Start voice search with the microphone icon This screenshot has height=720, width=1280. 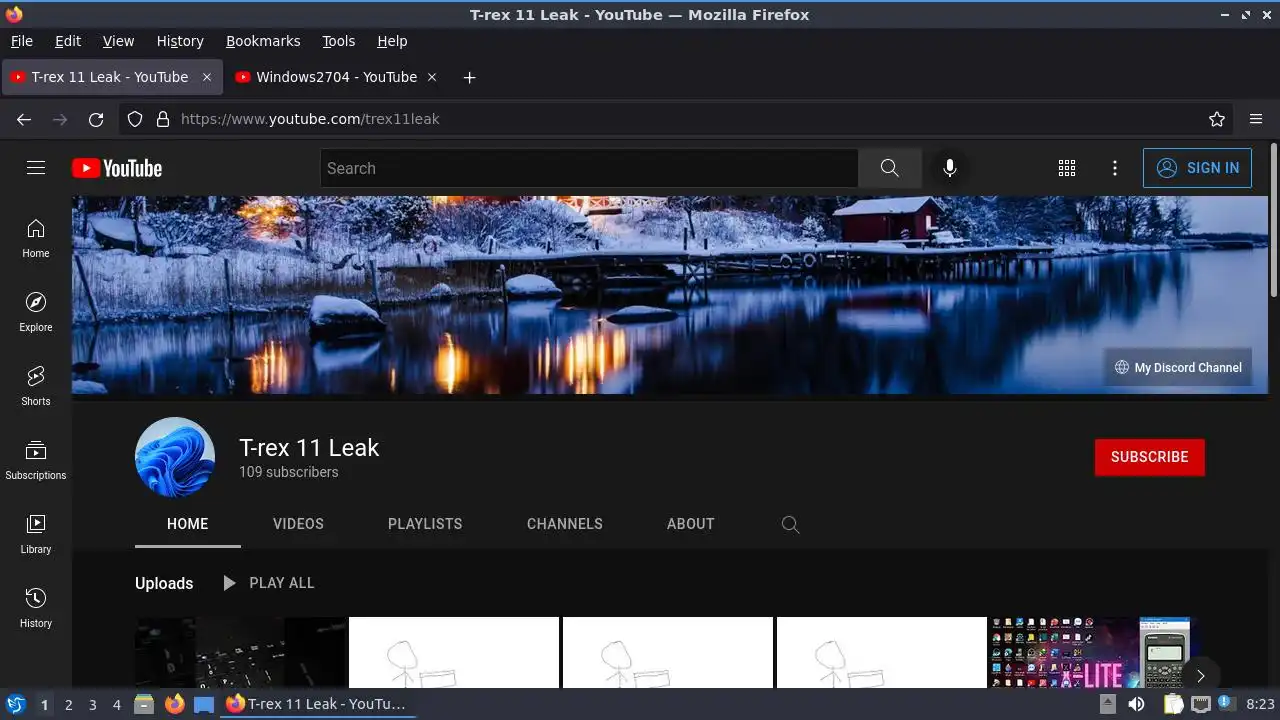950,168
